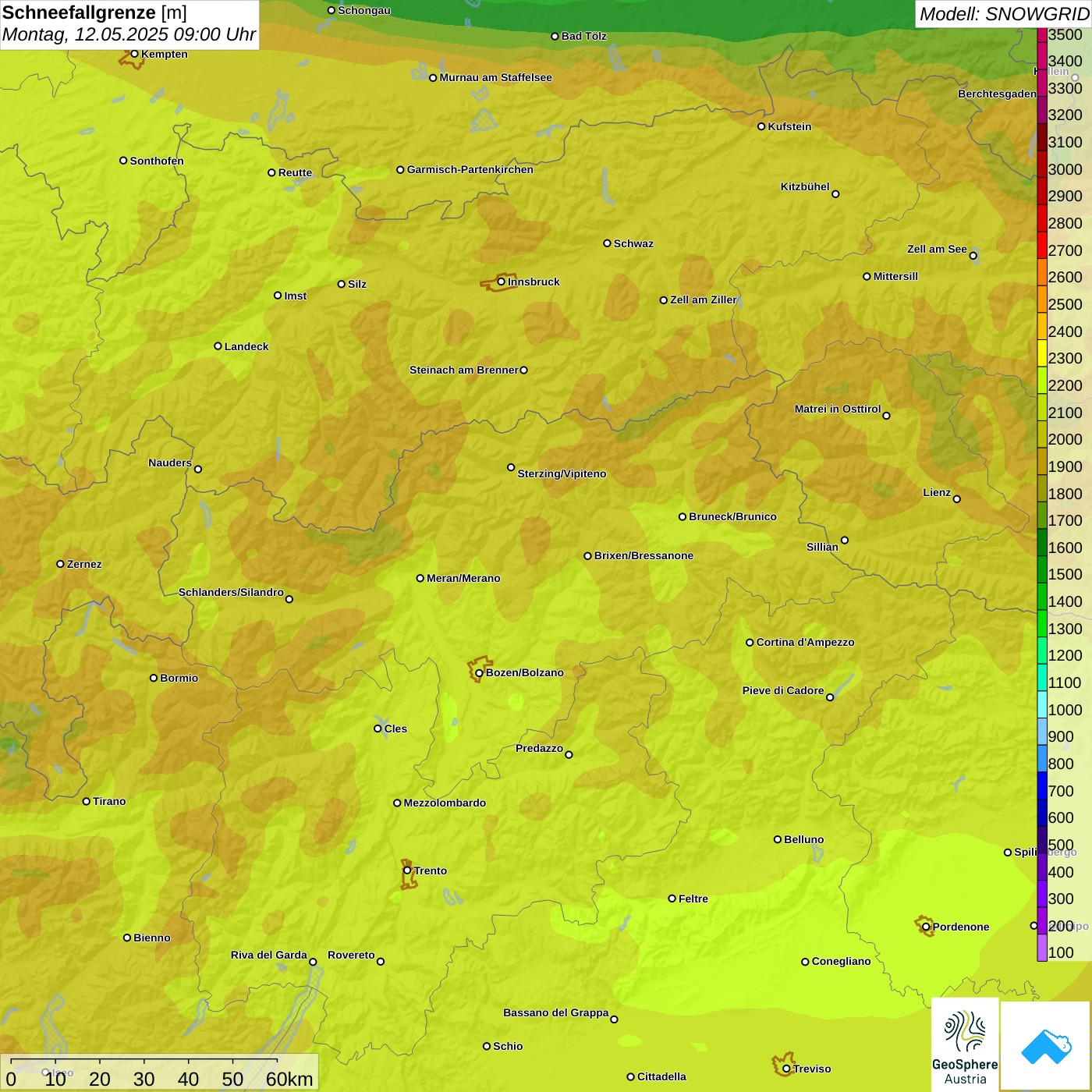Click the 700 legend value

1061,791
